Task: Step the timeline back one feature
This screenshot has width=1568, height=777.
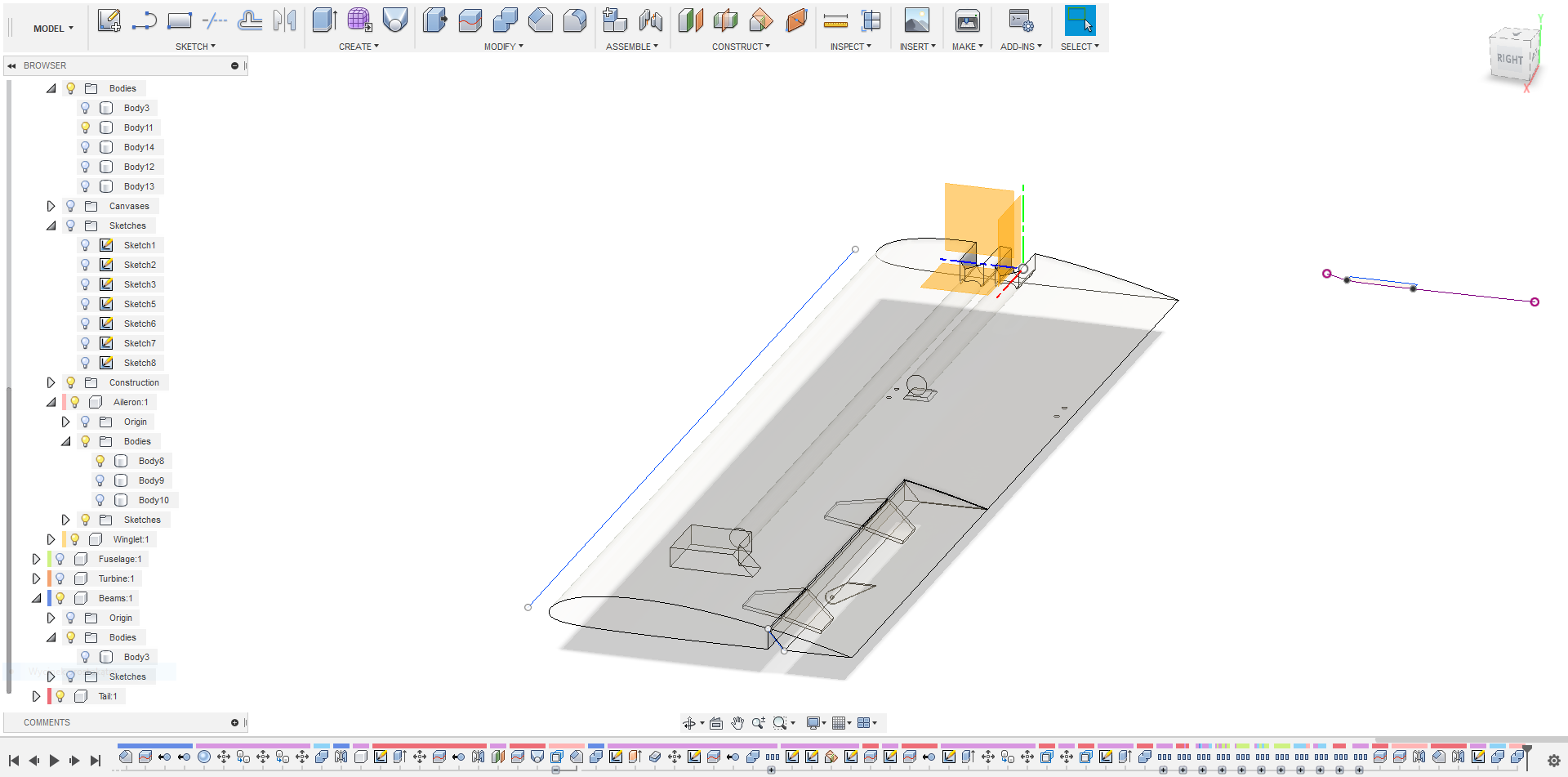Action: pos(33,761)
